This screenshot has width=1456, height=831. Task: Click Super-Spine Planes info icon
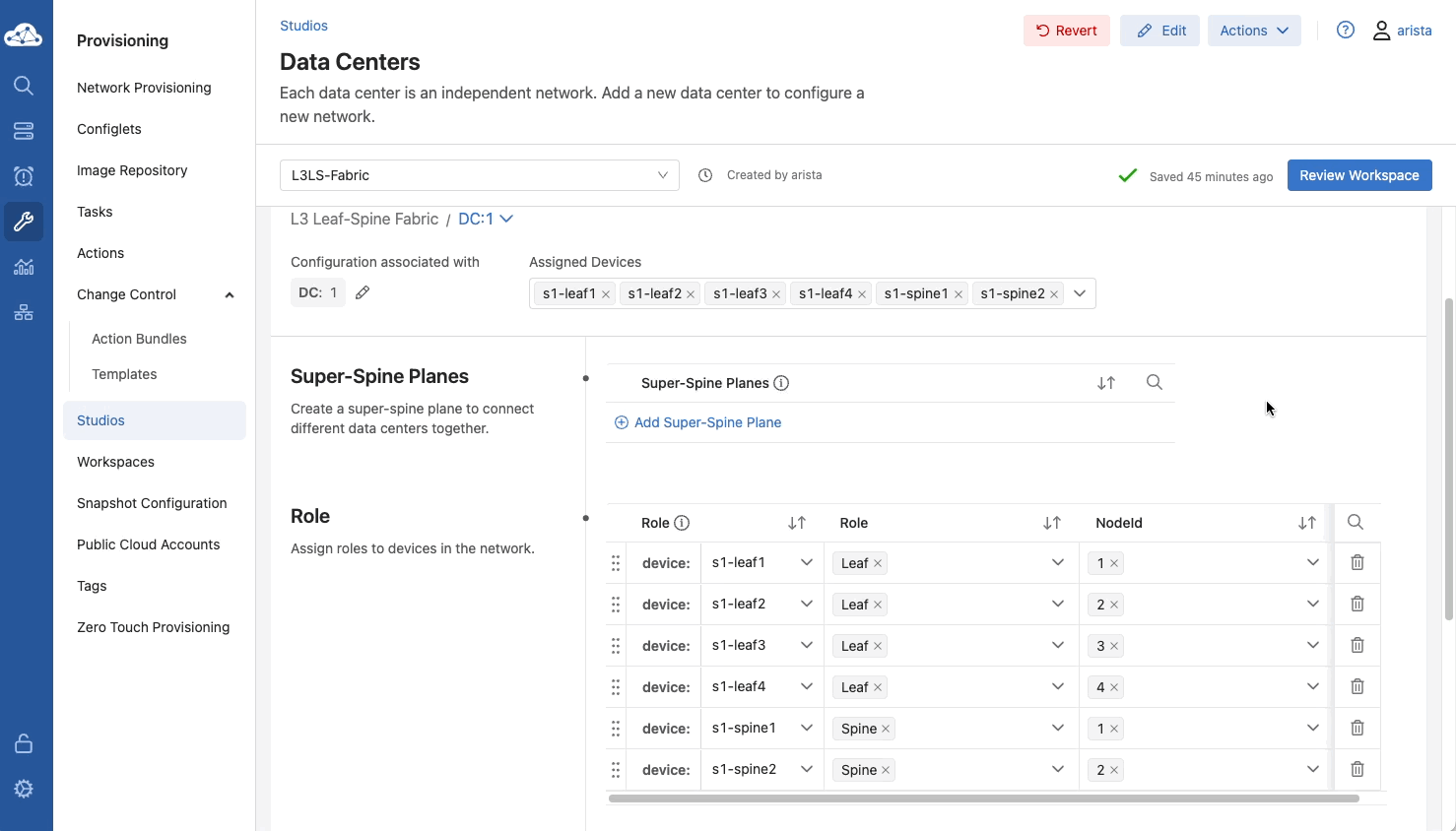coord(781,383)
